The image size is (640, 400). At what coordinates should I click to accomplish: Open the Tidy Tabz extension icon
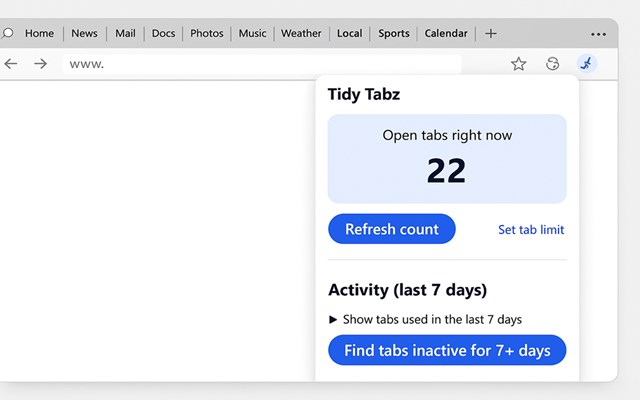coord(587,64)
